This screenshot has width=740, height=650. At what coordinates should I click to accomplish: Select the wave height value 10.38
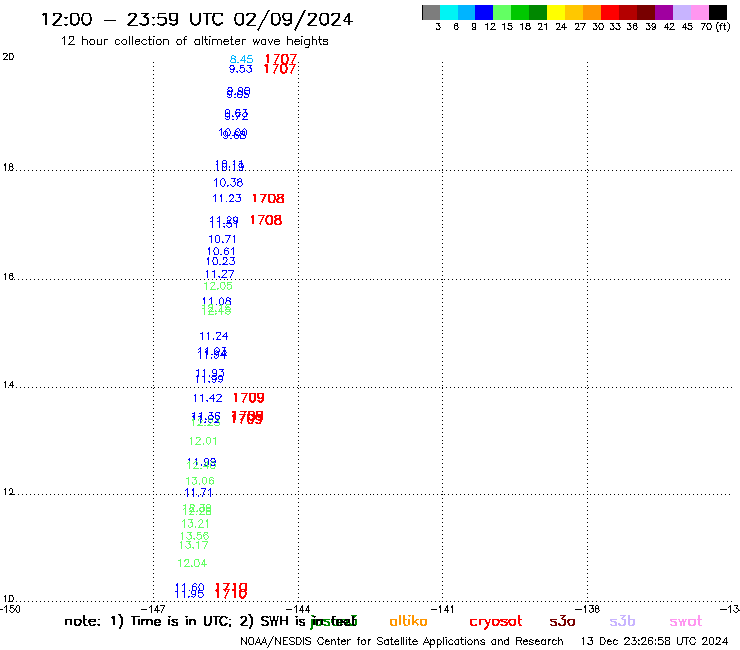[228, 182]
